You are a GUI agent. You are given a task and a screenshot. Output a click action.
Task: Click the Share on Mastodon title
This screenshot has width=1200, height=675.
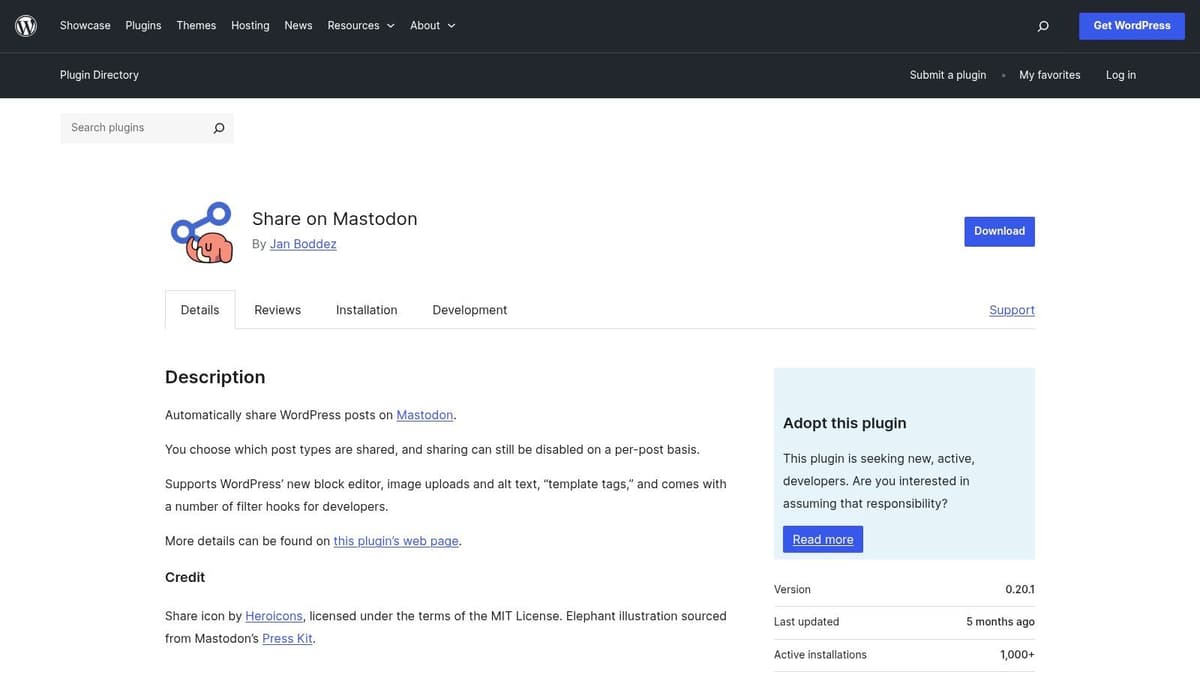(335, 219)
